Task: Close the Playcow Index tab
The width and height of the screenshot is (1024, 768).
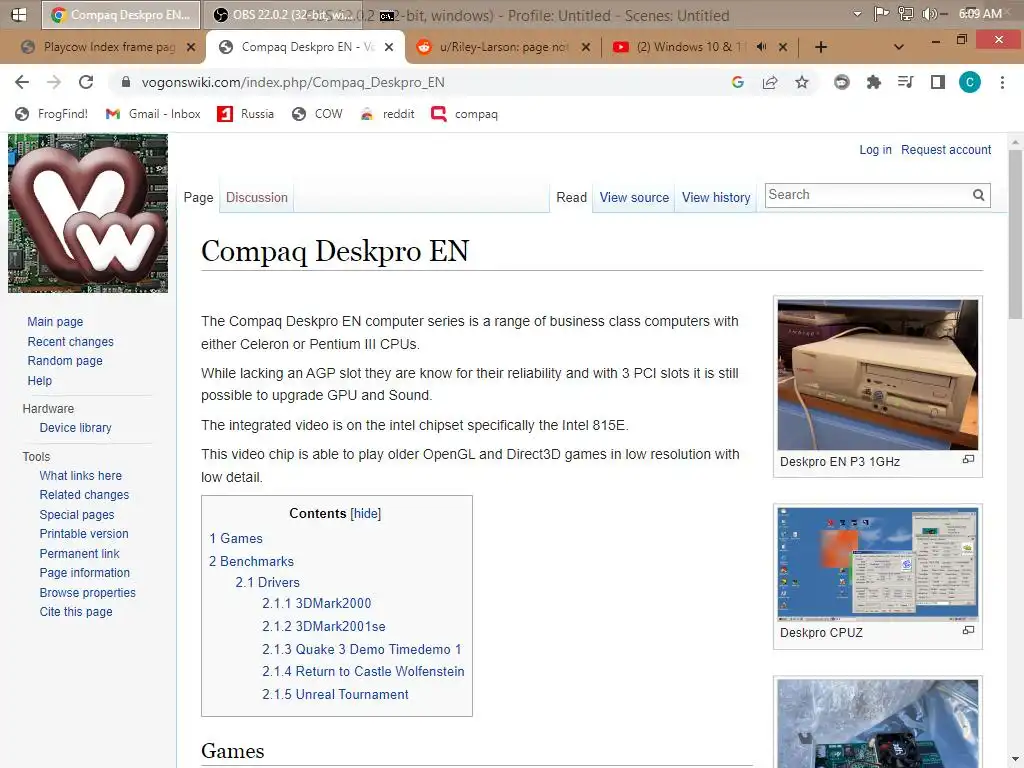Action: 191,47
